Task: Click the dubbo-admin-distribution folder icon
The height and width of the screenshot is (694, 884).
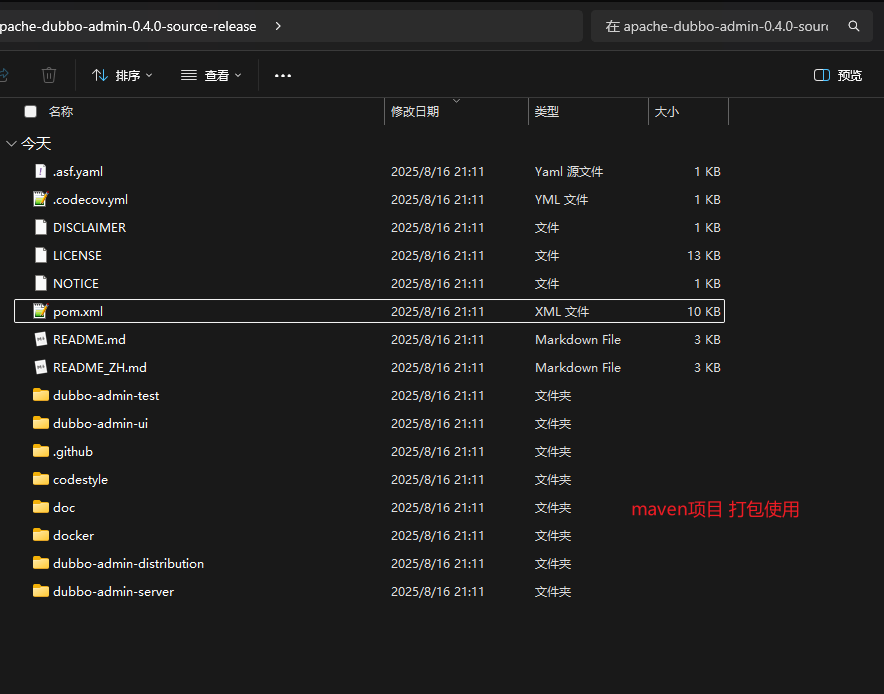Action: (41, 563)
